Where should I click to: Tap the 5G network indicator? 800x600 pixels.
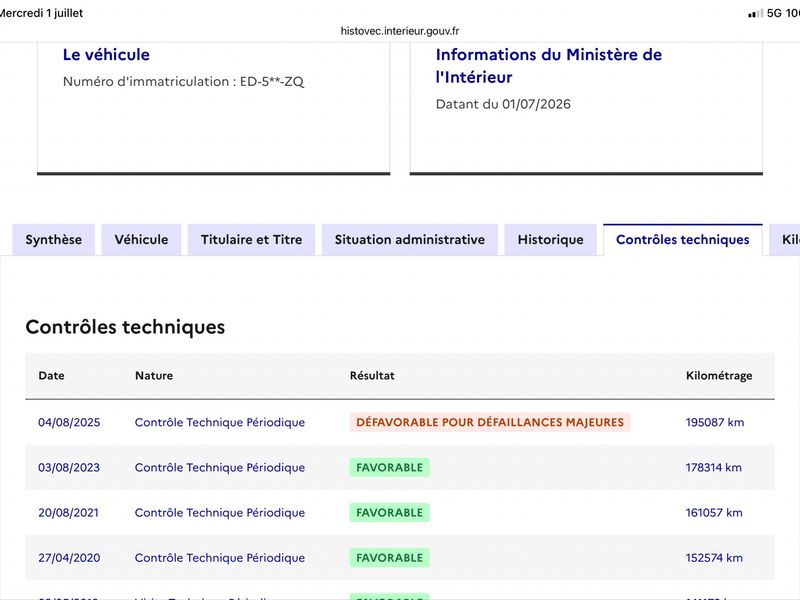tap(774, 13)
